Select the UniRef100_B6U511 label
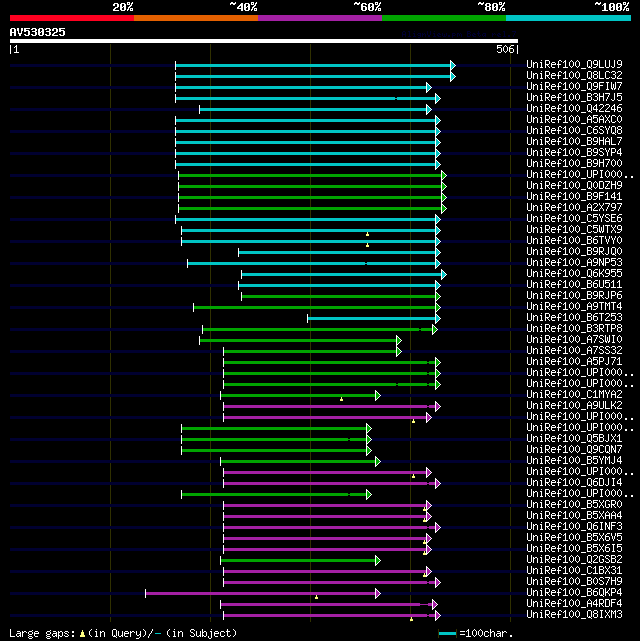 click(574, 285)
